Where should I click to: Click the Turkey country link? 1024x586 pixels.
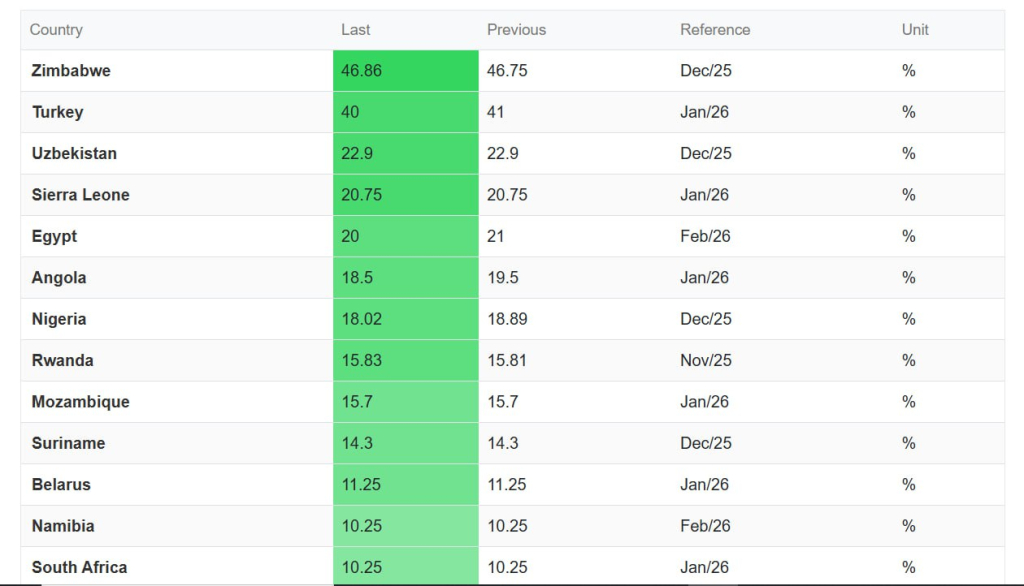click(57, 112)
